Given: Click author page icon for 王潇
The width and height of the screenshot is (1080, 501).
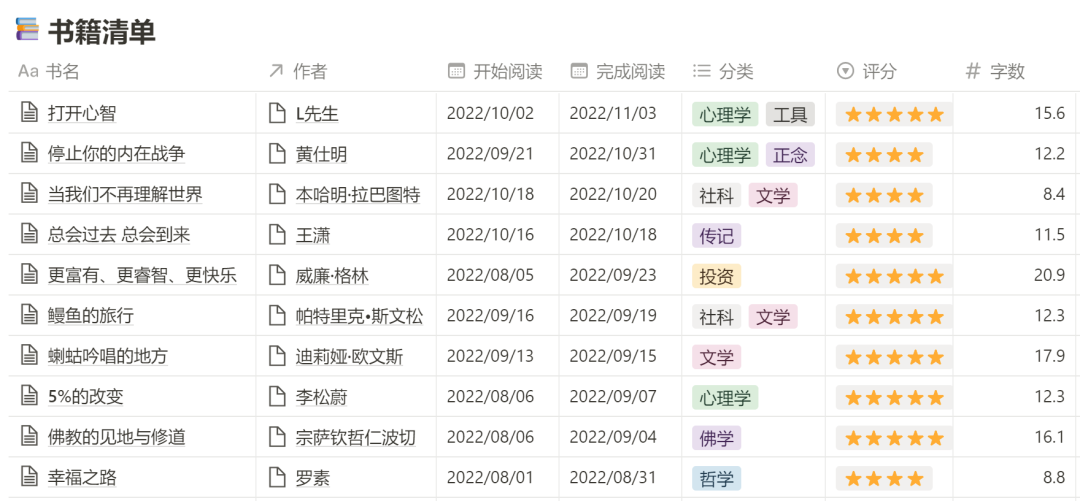Looking at the screenshot, I should 277,235.
